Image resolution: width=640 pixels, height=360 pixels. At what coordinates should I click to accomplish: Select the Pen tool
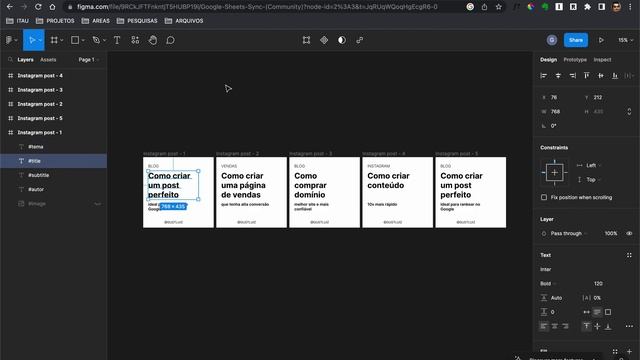tap(96, 40)
